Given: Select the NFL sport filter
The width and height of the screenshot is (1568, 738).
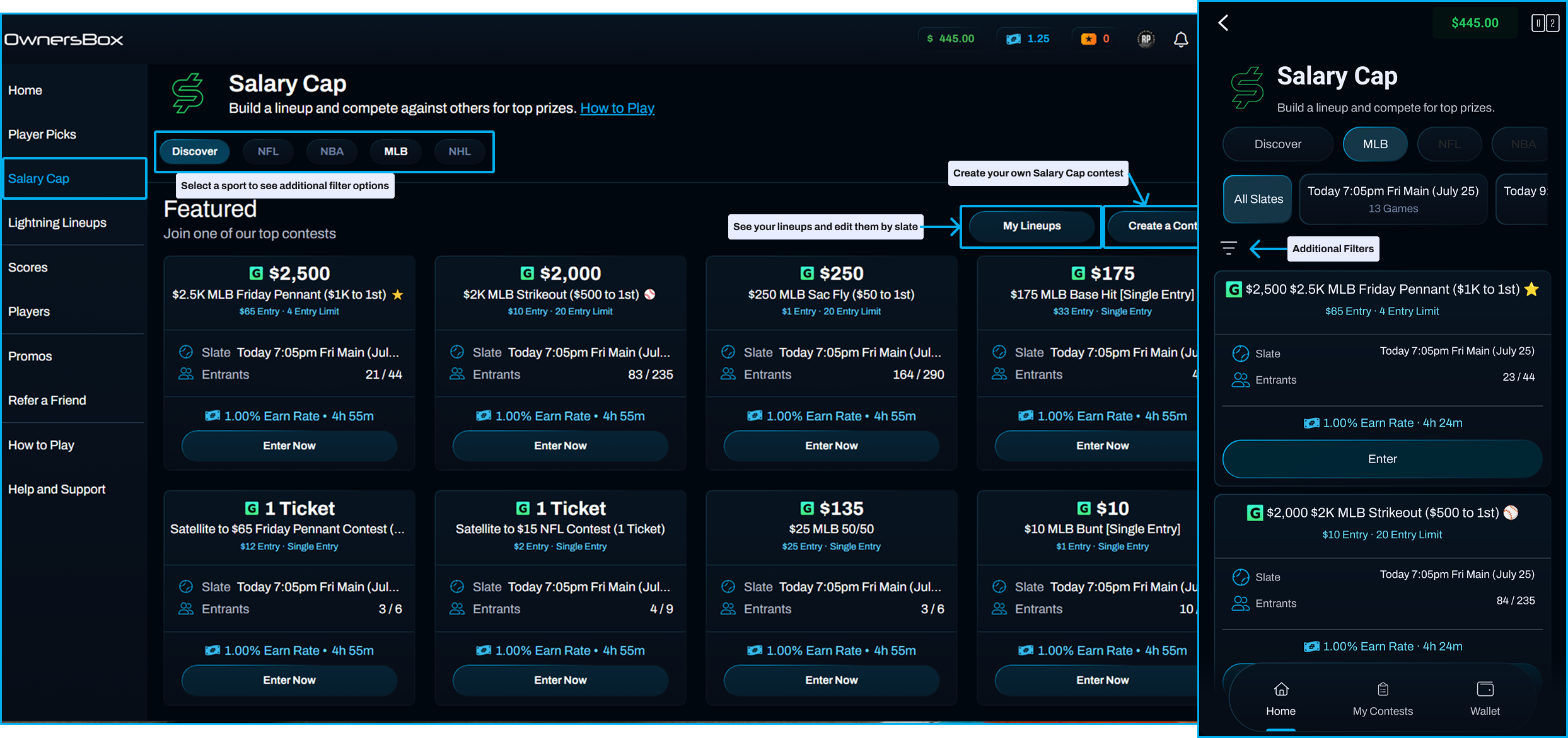Looking at the screenshot, I should pos(268,151).
